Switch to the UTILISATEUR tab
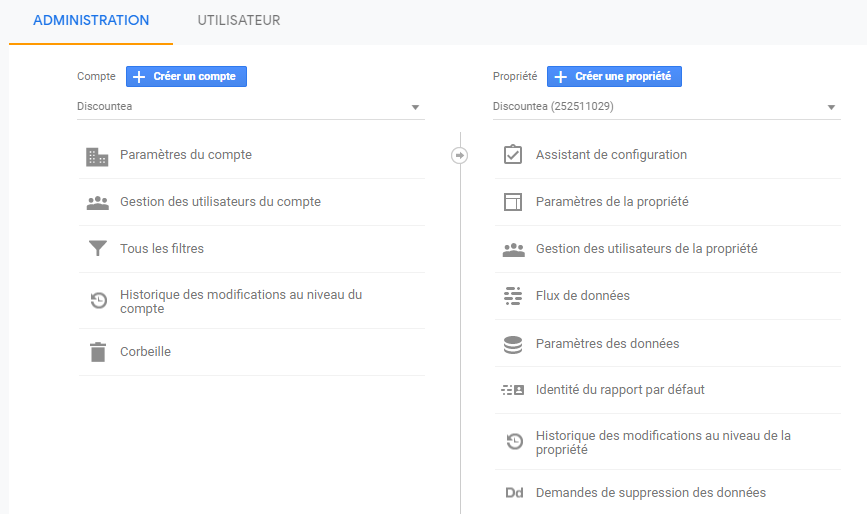The image size is (867, 514). [x=239, y=20]
